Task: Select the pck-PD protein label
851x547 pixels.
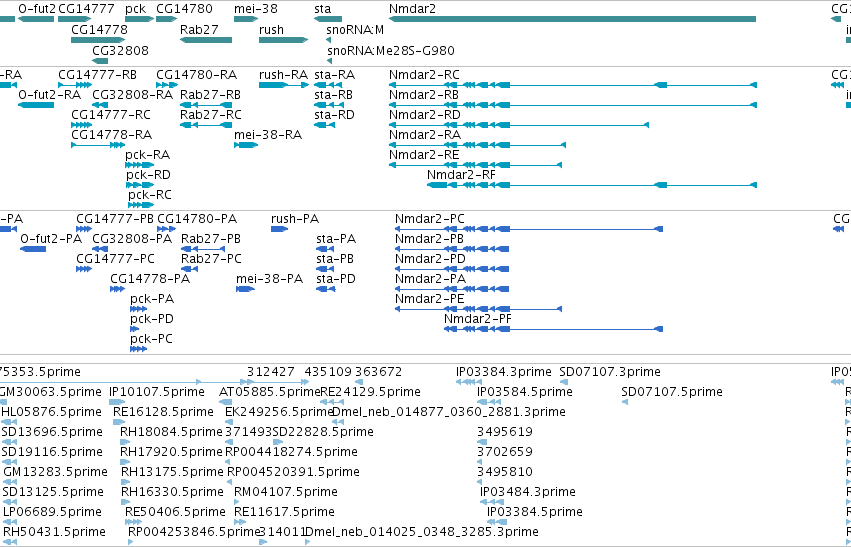Action: [x=151, y=319]
